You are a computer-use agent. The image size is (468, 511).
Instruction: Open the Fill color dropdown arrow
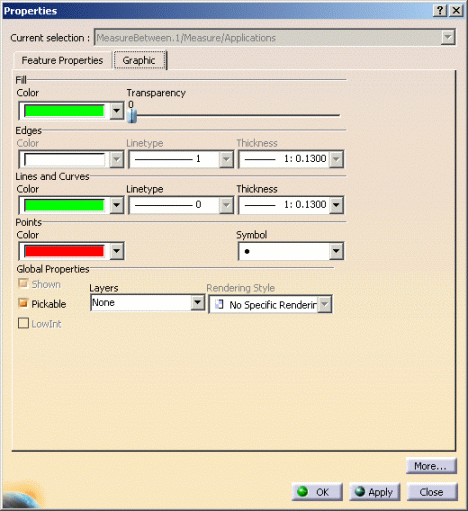117,110
